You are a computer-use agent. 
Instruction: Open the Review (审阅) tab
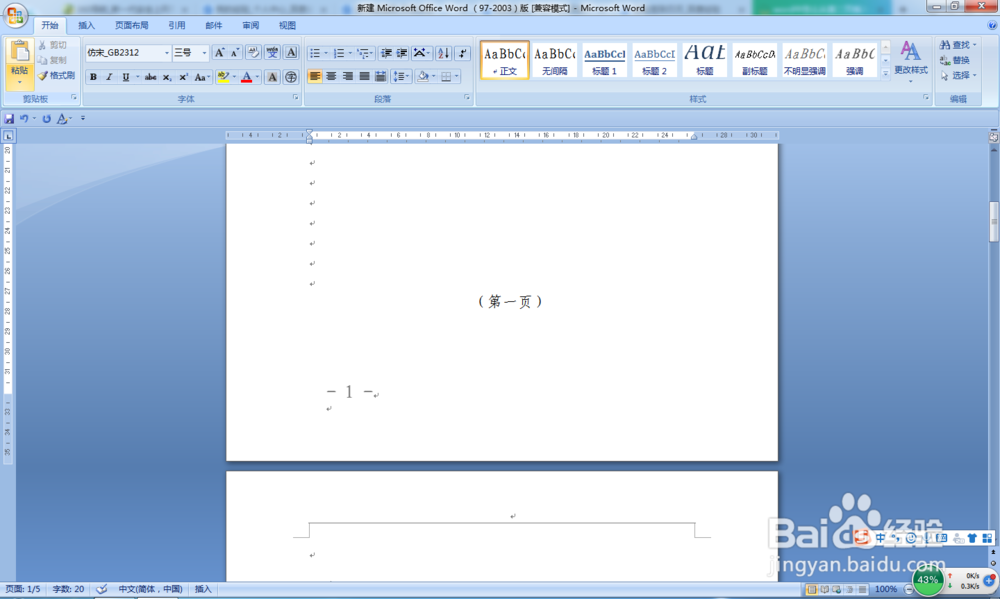(251, 26)
